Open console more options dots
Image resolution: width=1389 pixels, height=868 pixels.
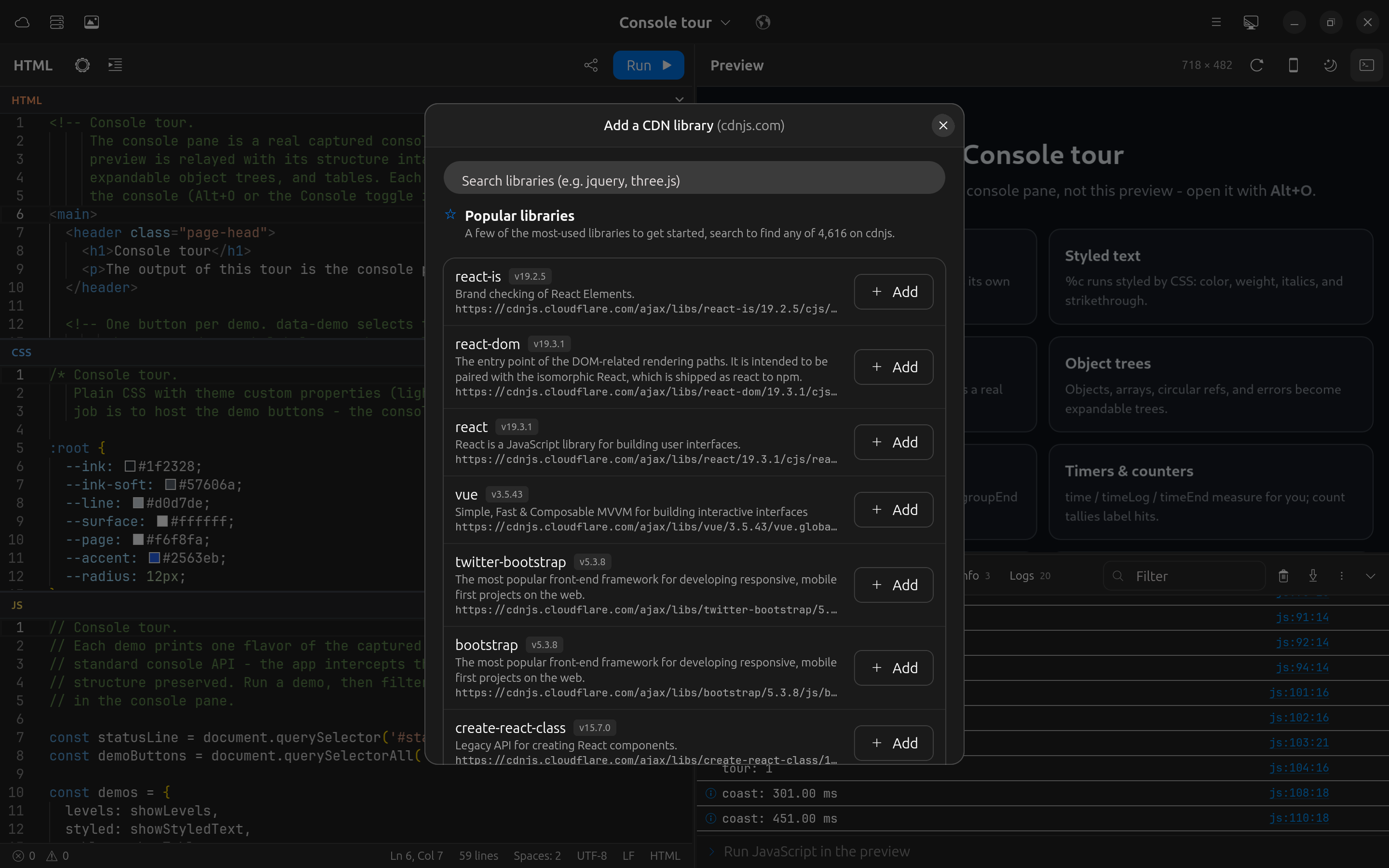point(1341,575)
